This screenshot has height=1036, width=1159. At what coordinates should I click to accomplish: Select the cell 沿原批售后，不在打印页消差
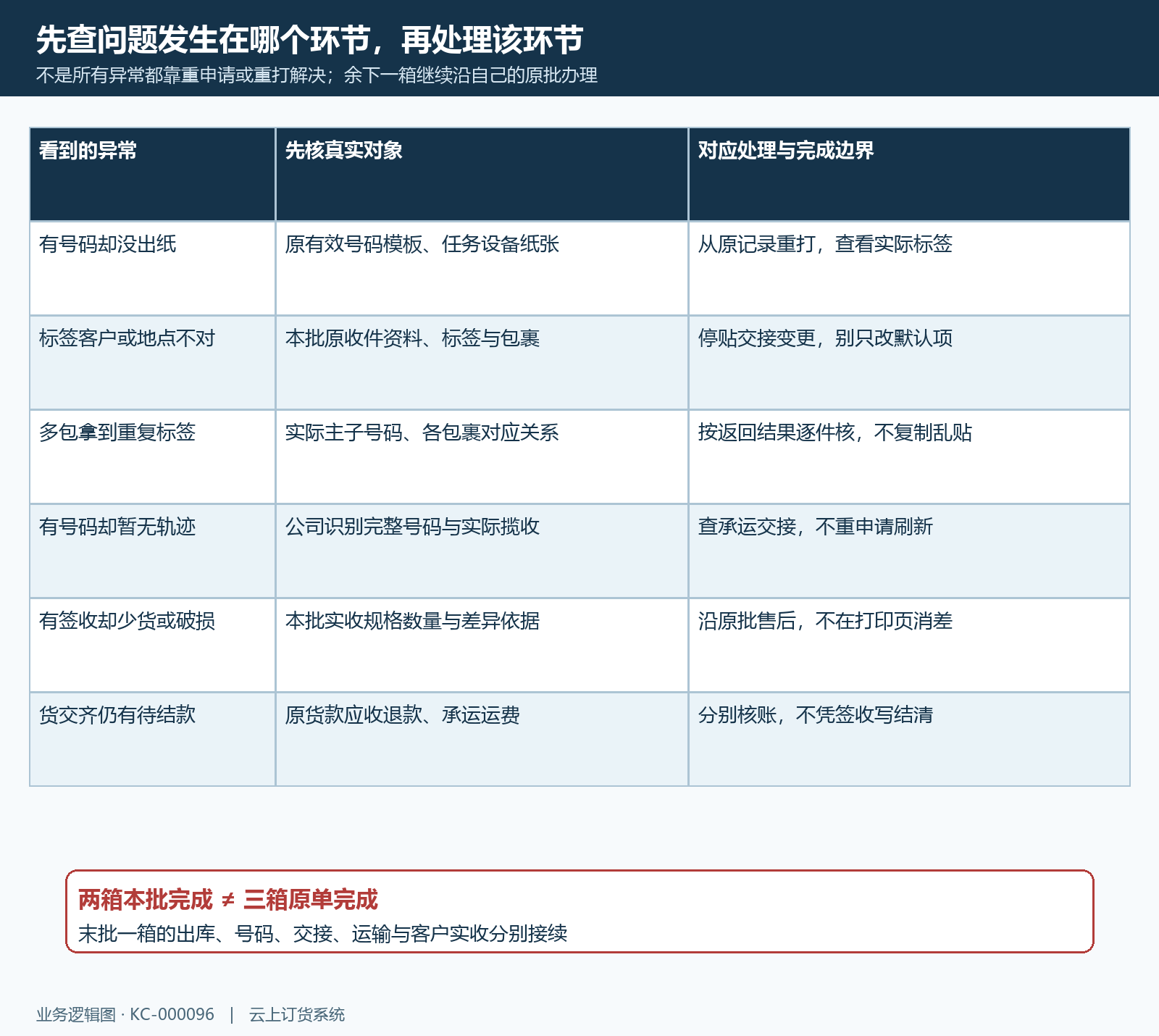[909, 645]
